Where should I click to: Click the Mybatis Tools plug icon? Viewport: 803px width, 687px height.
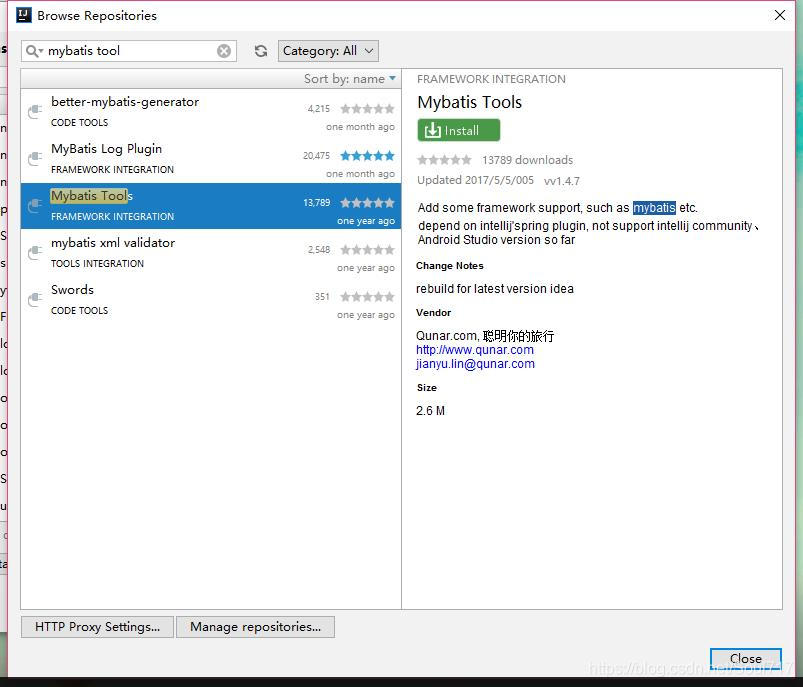35,205
